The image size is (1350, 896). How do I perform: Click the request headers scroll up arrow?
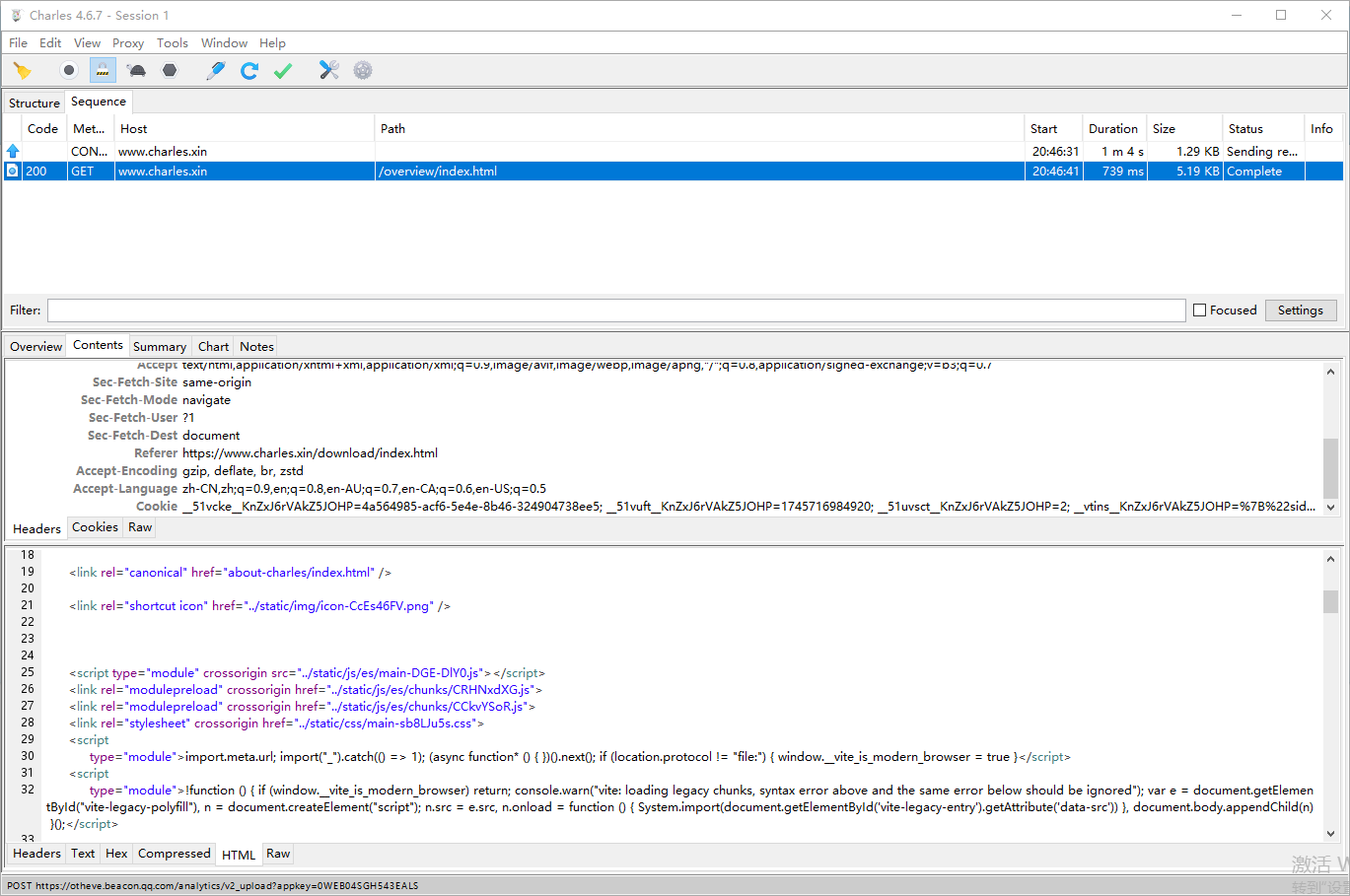(1330, 372)
